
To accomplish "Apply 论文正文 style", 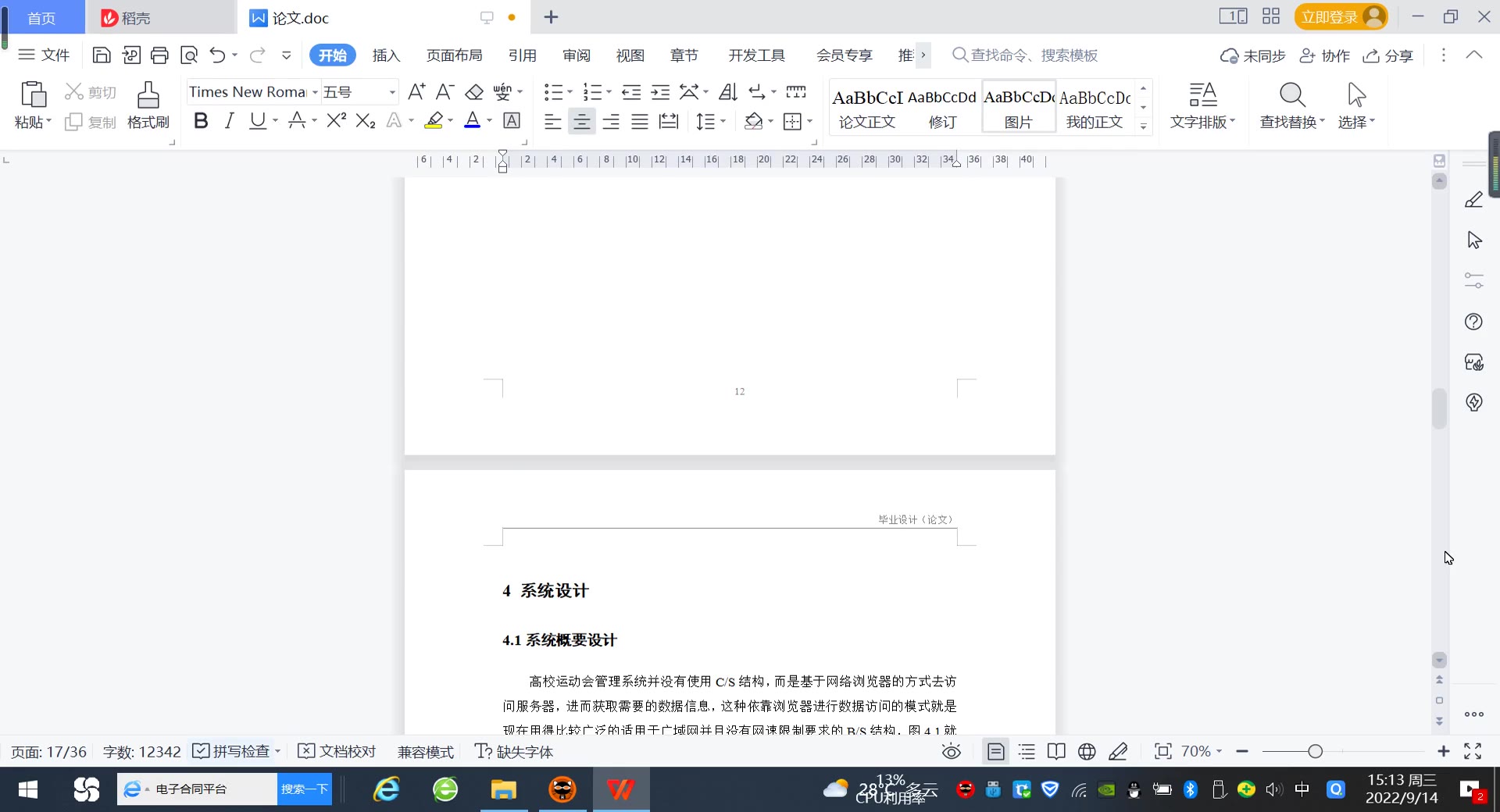I will tap(867, 108).
